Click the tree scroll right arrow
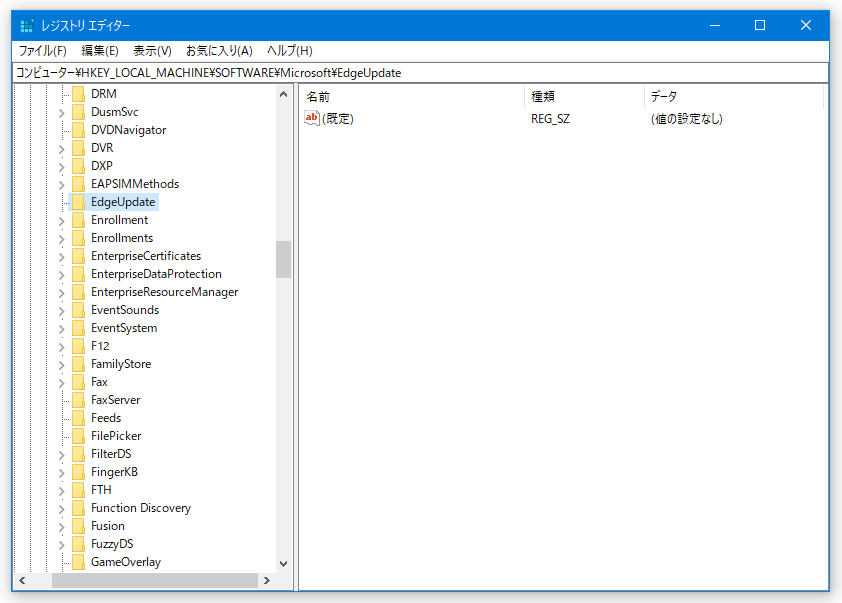The height and width of the screenshot is (603, 842). tap(267, 580)
